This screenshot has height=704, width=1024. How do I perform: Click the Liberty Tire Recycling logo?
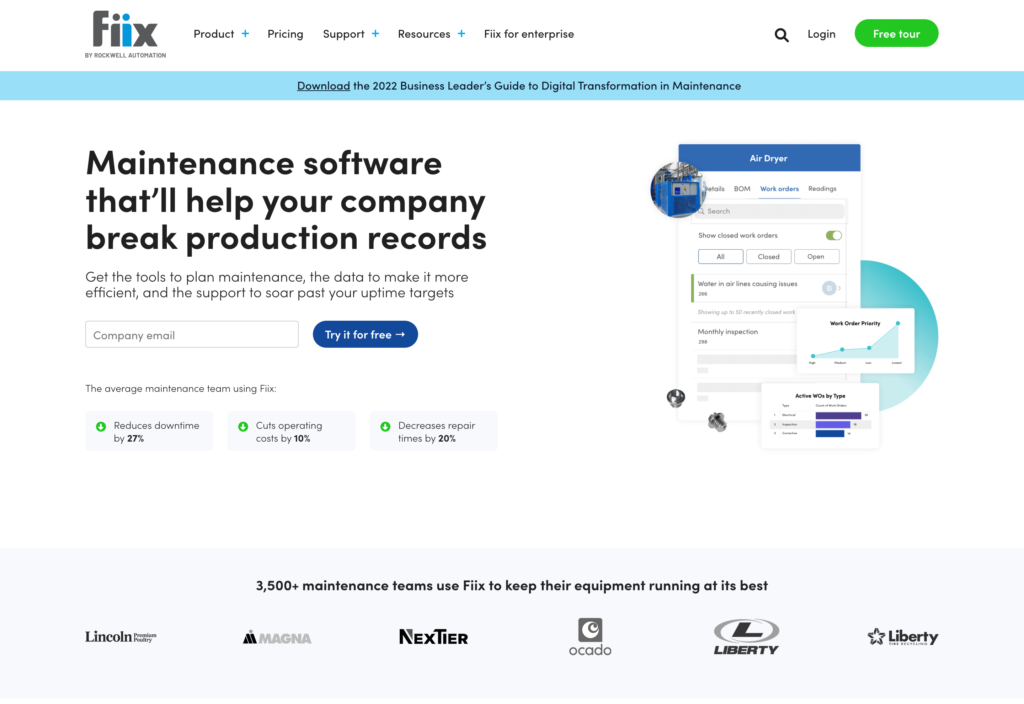(902, 637)
